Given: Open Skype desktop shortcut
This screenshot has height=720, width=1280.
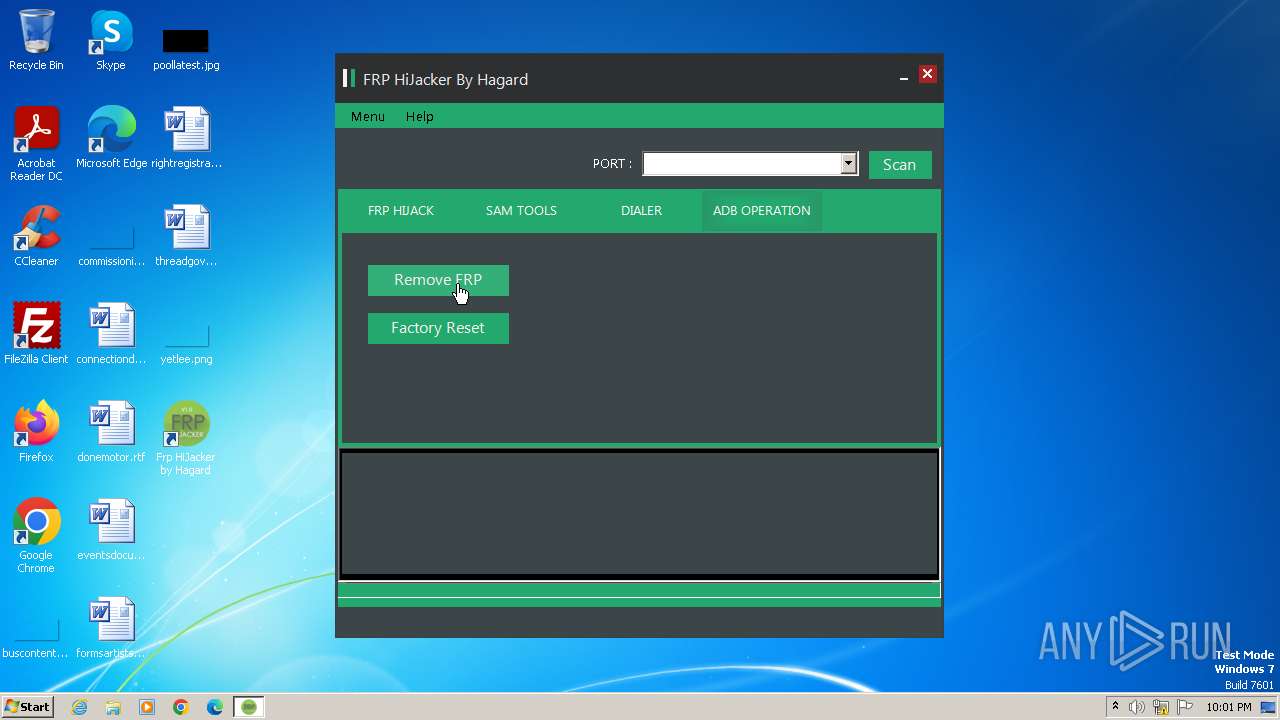Looking at the screenshot, I should (x=111, y=42).
